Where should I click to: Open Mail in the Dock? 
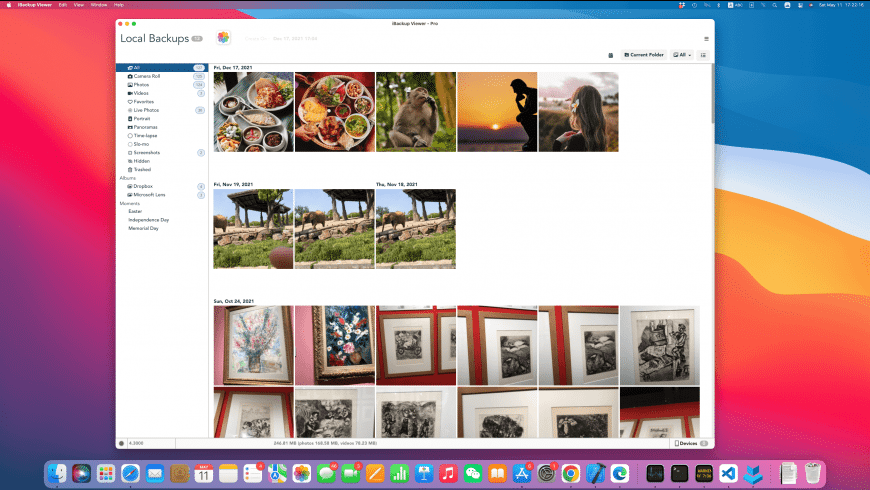[x=155, y=473]
